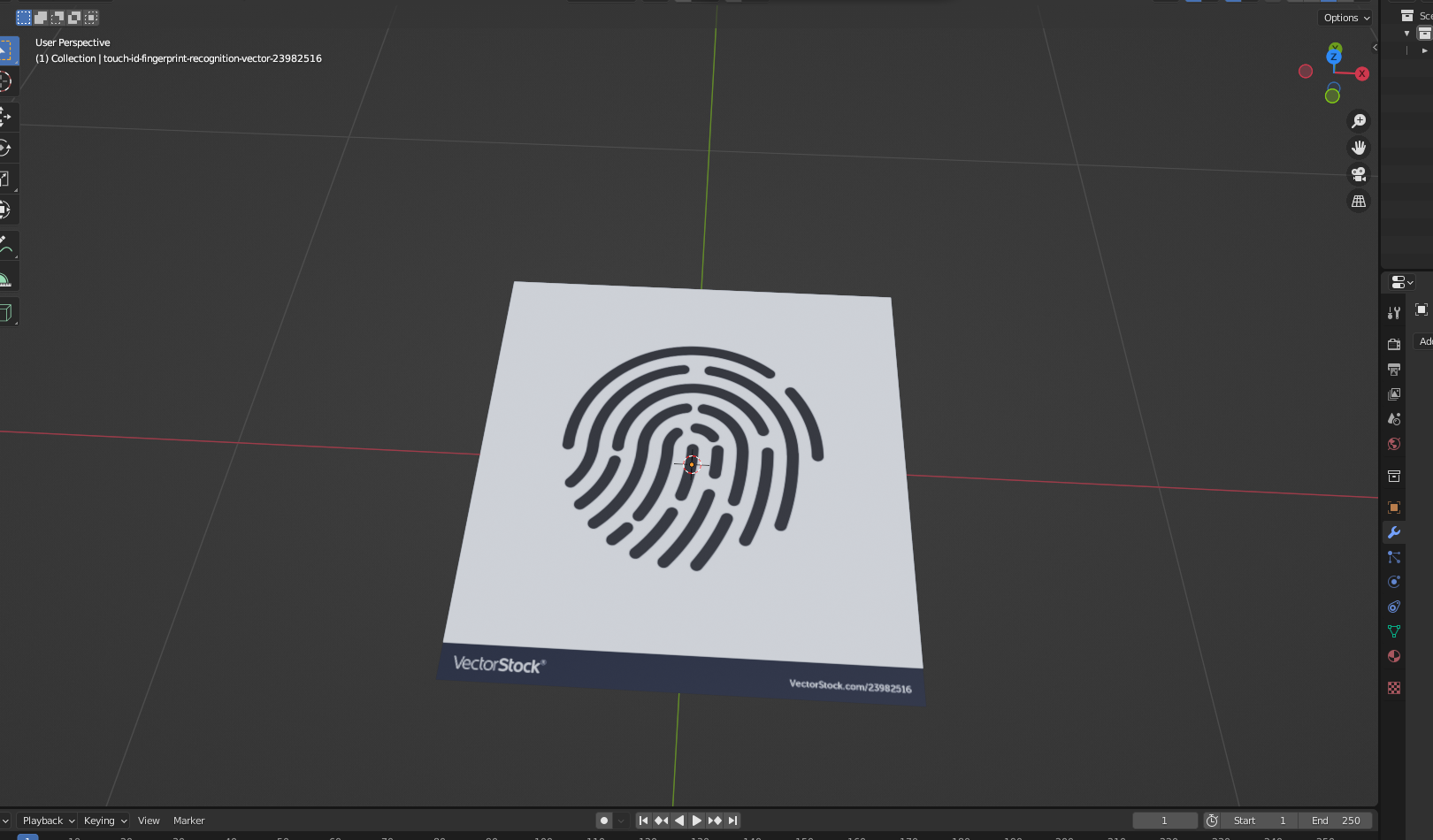Viewport: 1433px width, 840px height.
Task: Jump to the last frame of the animation
Action: pyautogui.click(x=732, y=821)
